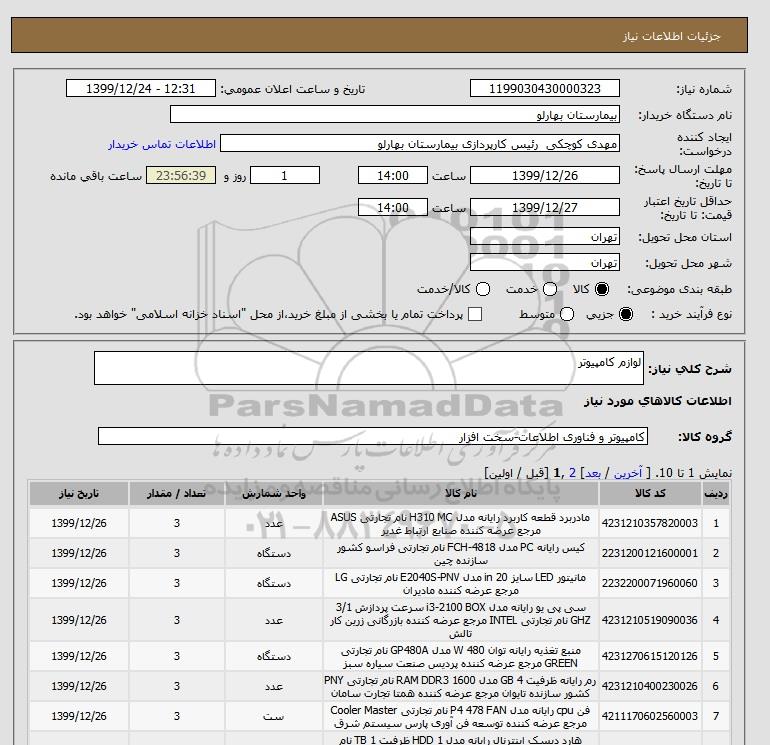Viewport: 770px width, 745px height.
Task: Click the remaining time countdown 23:56:39
Action: pos(181,175)
